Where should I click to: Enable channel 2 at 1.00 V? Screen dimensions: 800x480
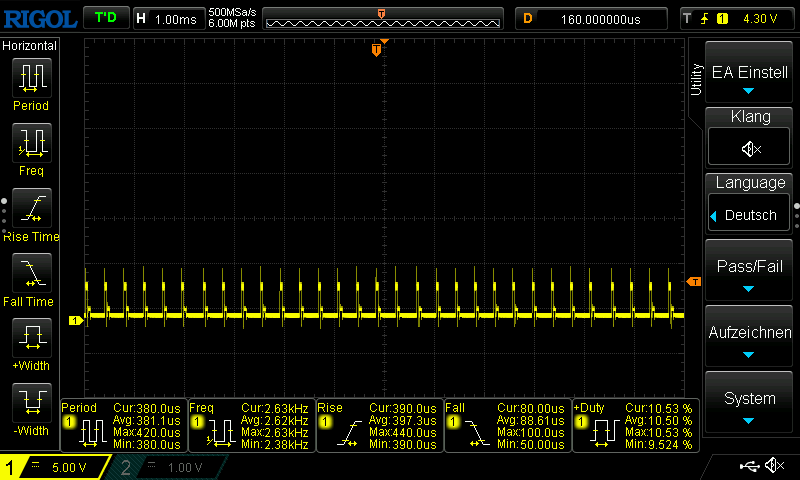pyautogui.click(x=166, y=467)
